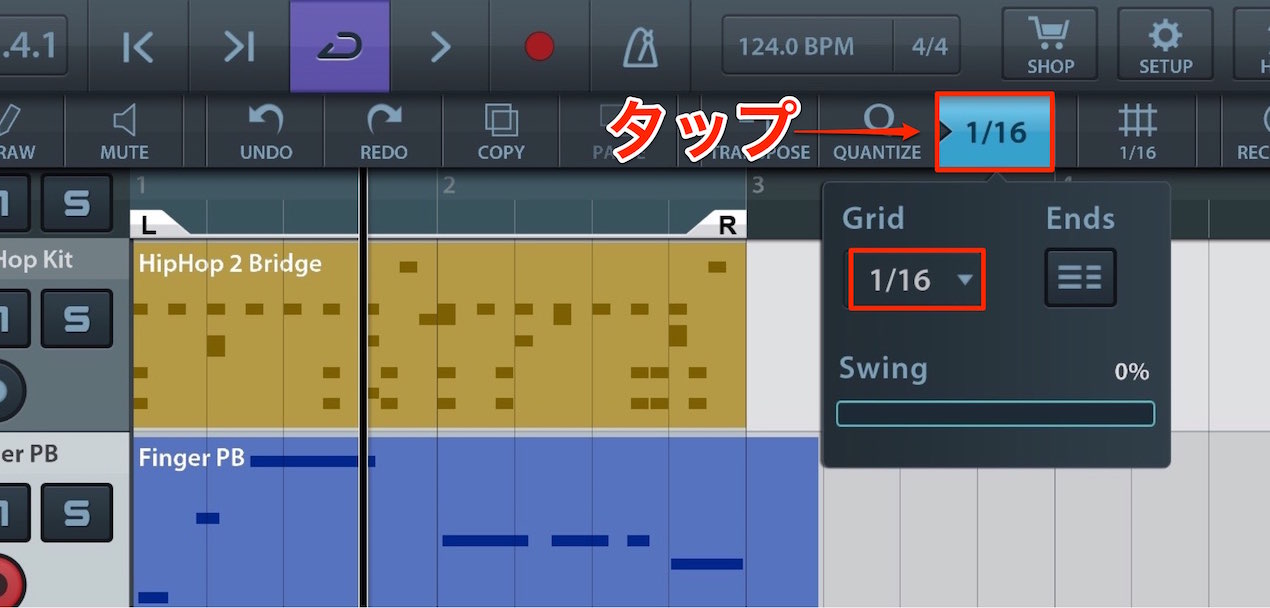
Task: Open the SHOP cart icon
Action: pyautogui.click(x=1050, y=45)
